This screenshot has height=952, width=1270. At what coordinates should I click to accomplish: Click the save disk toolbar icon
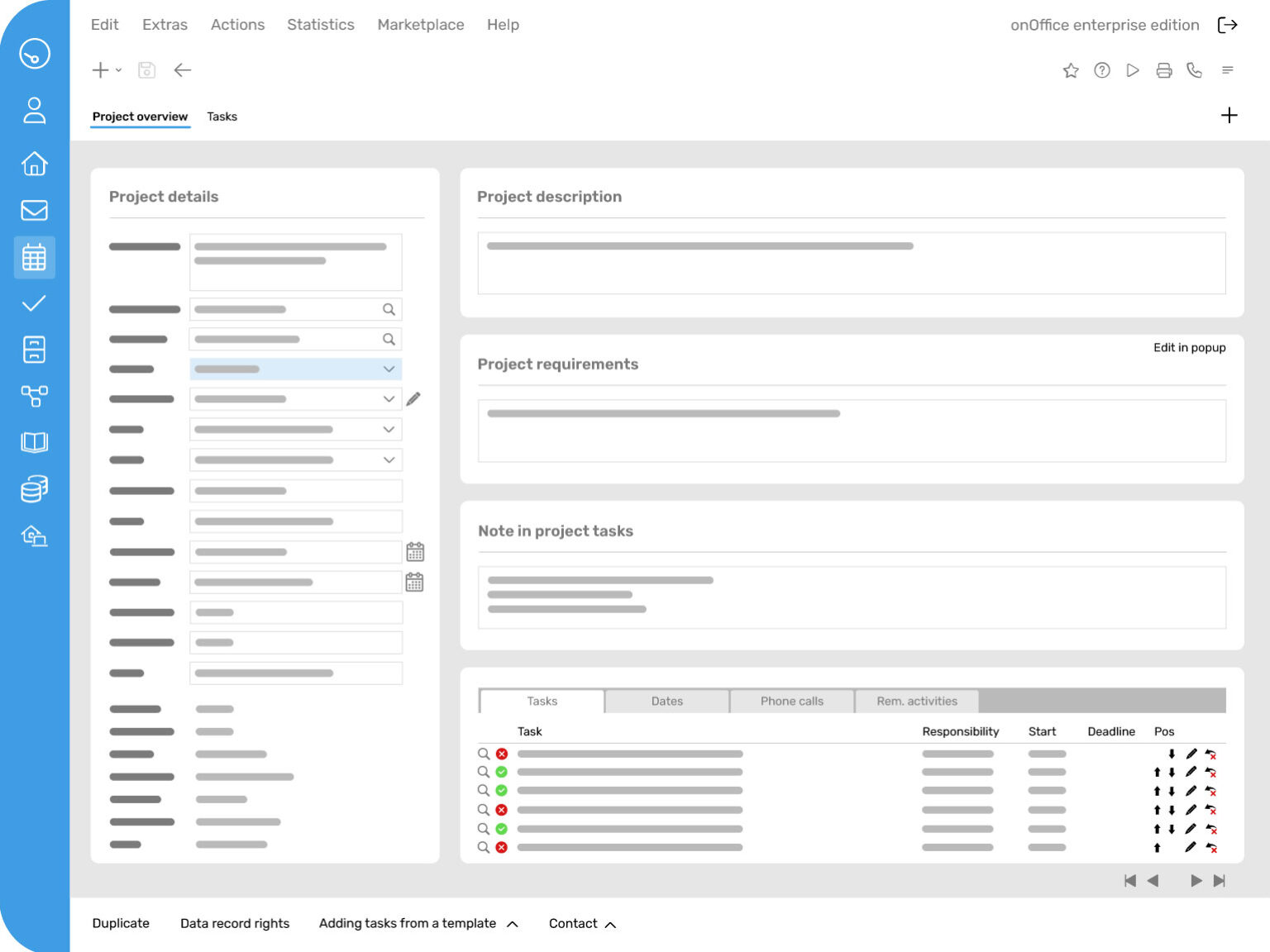146,70
